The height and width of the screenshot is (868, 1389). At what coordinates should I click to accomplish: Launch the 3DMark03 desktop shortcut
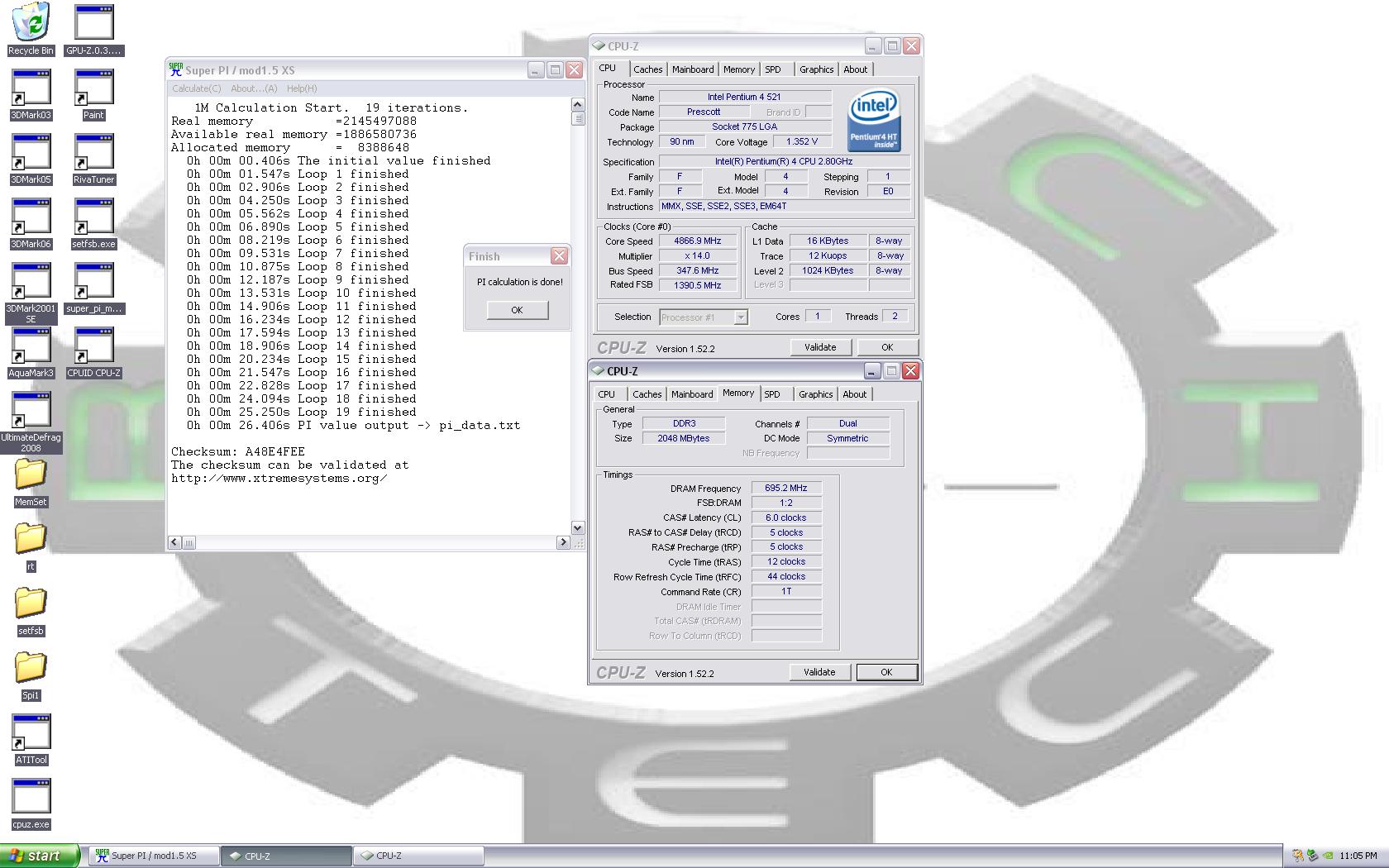31,94
